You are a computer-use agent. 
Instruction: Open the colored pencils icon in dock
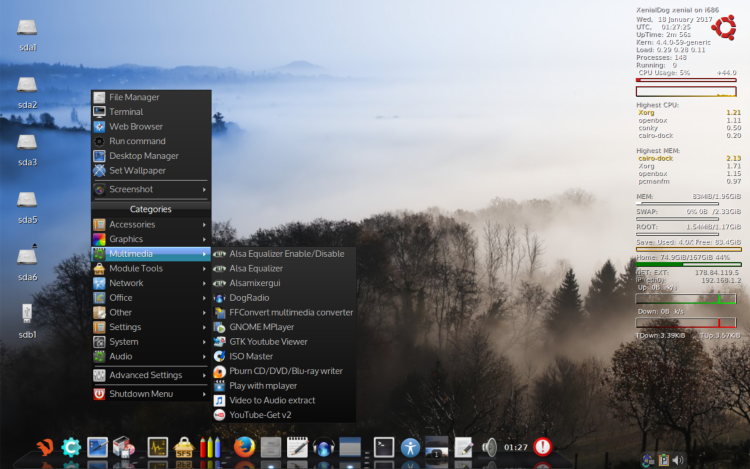tap(210, 447)
